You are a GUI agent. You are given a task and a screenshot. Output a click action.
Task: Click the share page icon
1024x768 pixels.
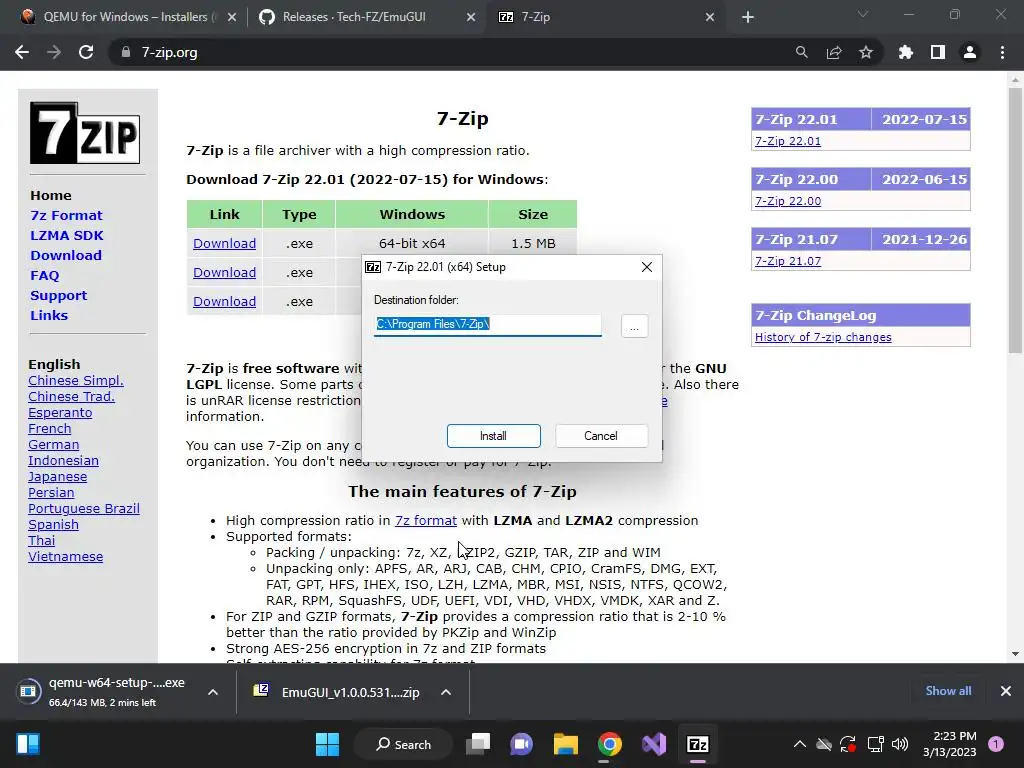coord(834,52)
